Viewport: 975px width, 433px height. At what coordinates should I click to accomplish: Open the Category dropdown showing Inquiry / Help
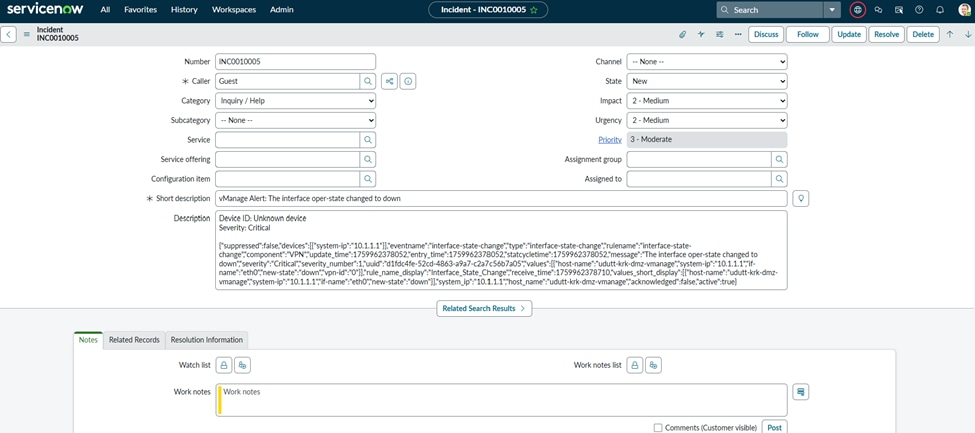click(295, 101)
